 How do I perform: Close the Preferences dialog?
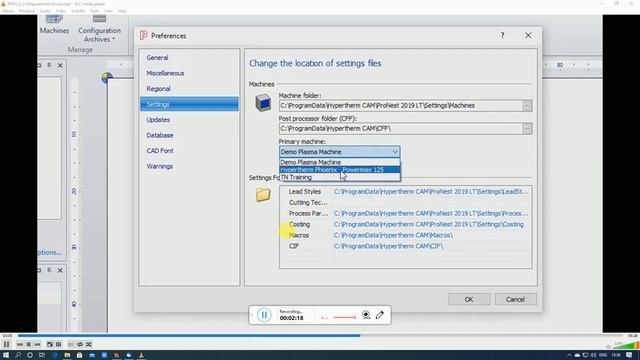(x=528, y=36)
